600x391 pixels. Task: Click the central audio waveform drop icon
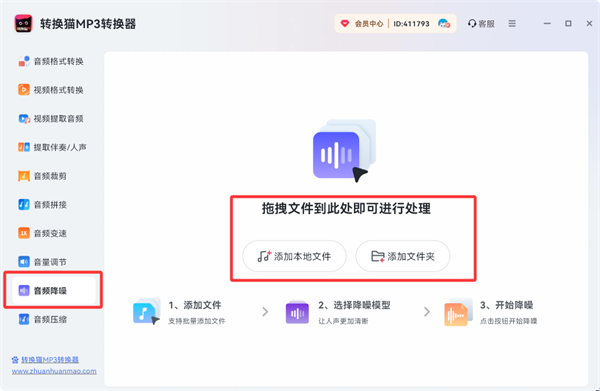point(344,151)
